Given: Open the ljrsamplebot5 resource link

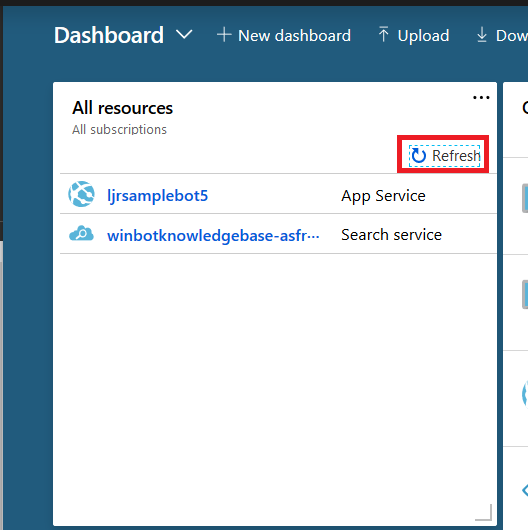Looking at the screenshot, I should (x=158, y=196).
